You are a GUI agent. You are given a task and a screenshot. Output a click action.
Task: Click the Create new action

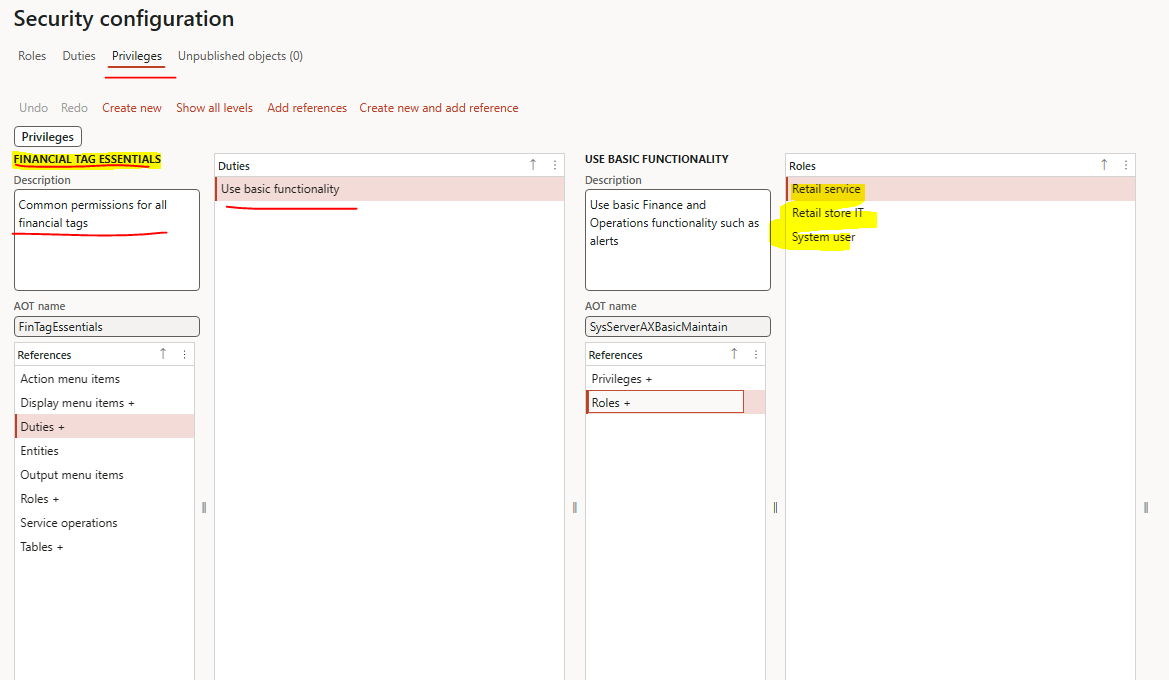[x=131, y=108]
